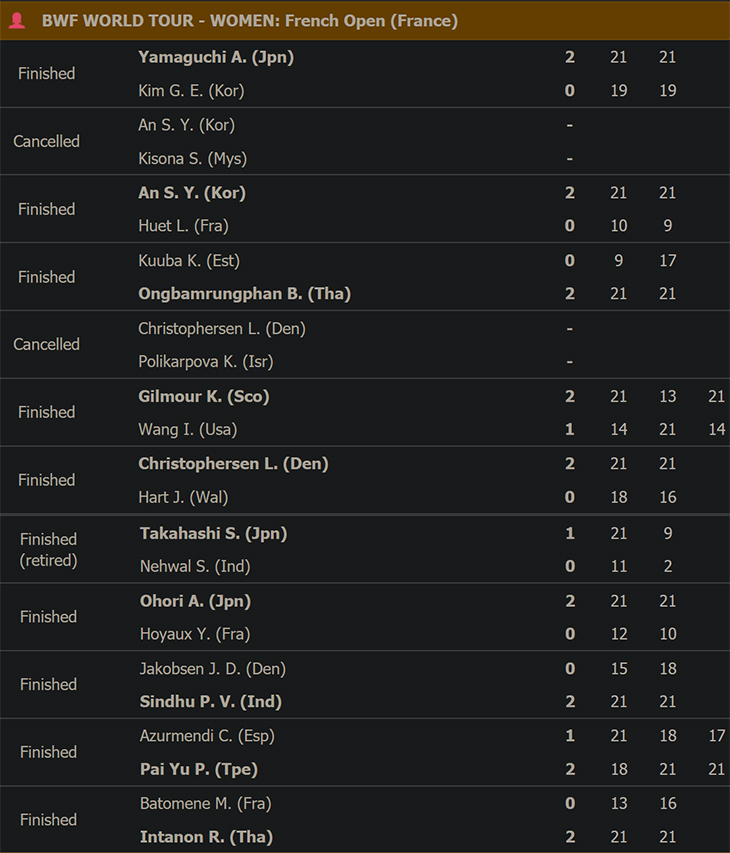Select Yamaguchi A. (Jpn) player name
This screenshot has height=853, width=730.
point(216,57)
